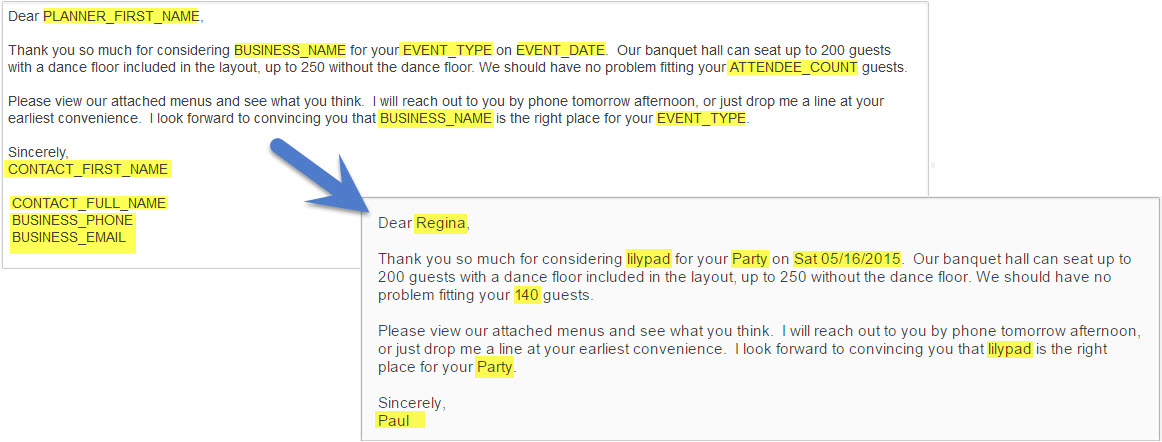Click the ATTENDEE_COUNT placeholder
This screenshot has height=442, width=1162.
click(794, 67)
